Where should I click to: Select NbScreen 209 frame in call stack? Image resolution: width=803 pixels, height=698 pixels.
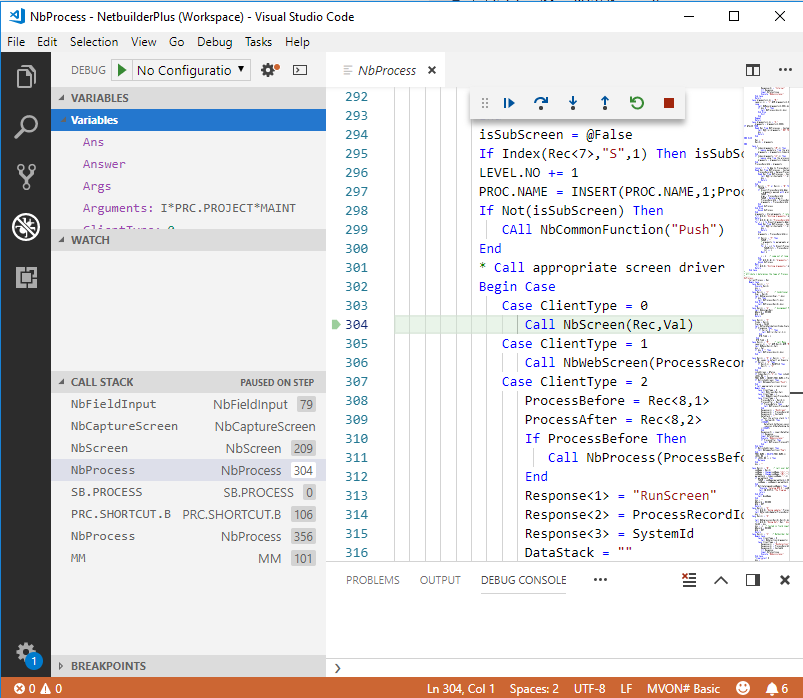point(188,448)
